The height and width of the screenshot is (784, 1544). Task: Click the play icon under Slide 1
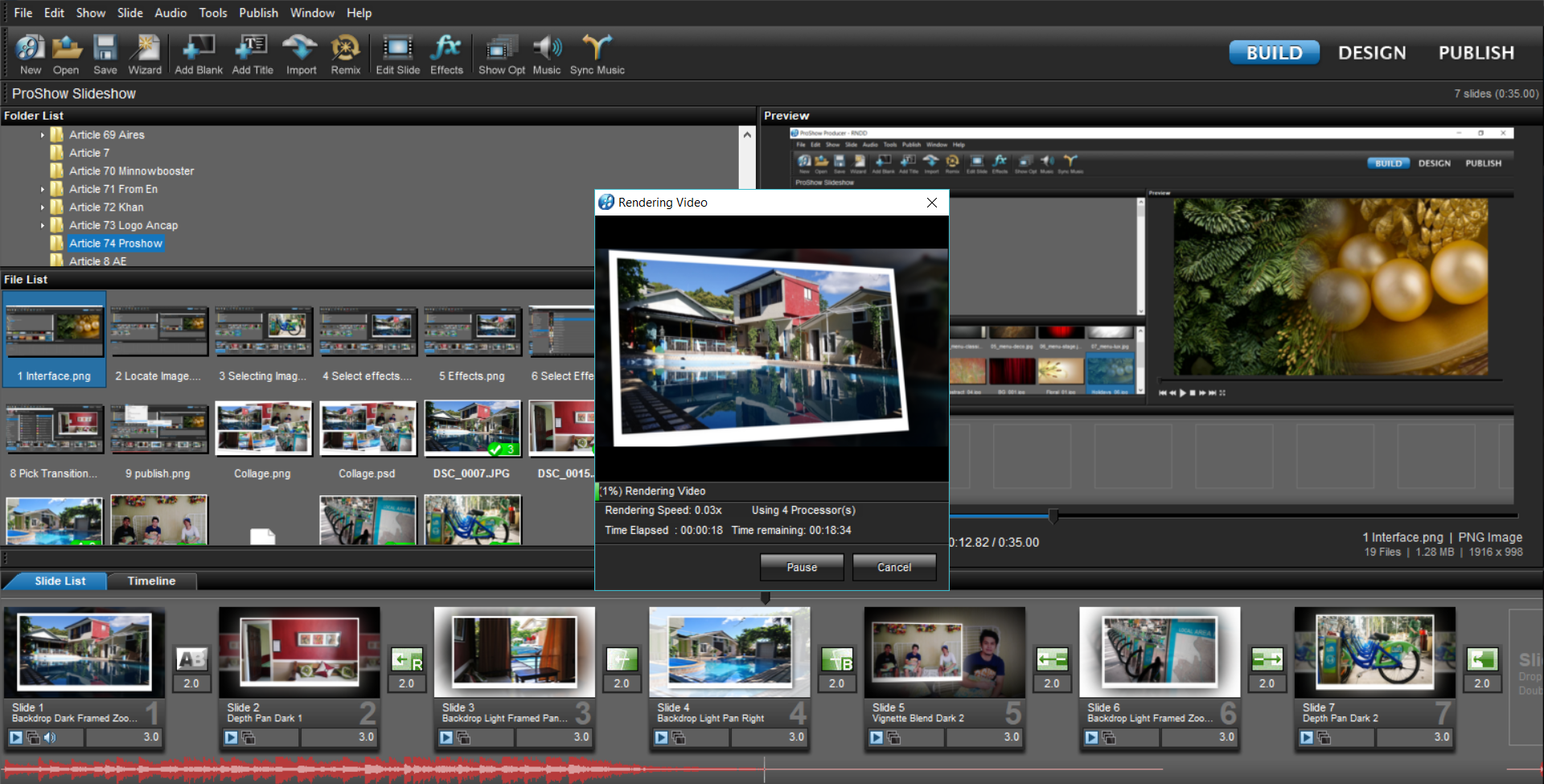16,737
